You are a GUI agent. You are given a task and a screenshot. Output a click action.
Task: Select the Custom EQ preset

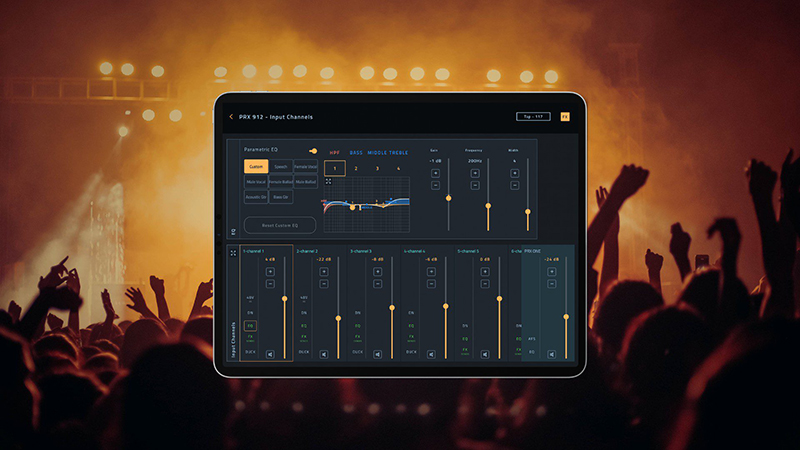(256, 167)
